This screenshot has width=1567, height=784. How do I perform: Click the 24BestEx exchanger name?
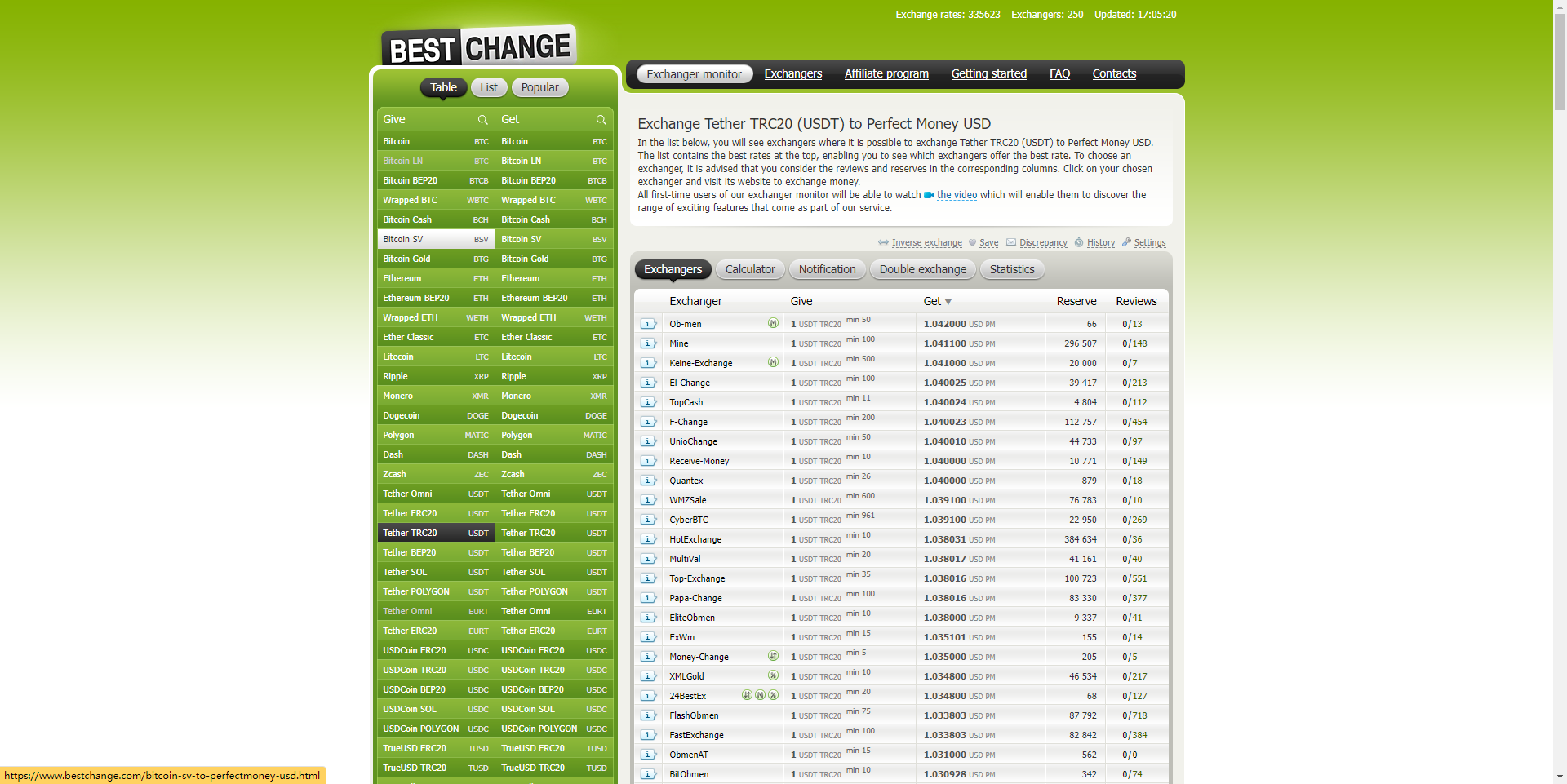688,696
